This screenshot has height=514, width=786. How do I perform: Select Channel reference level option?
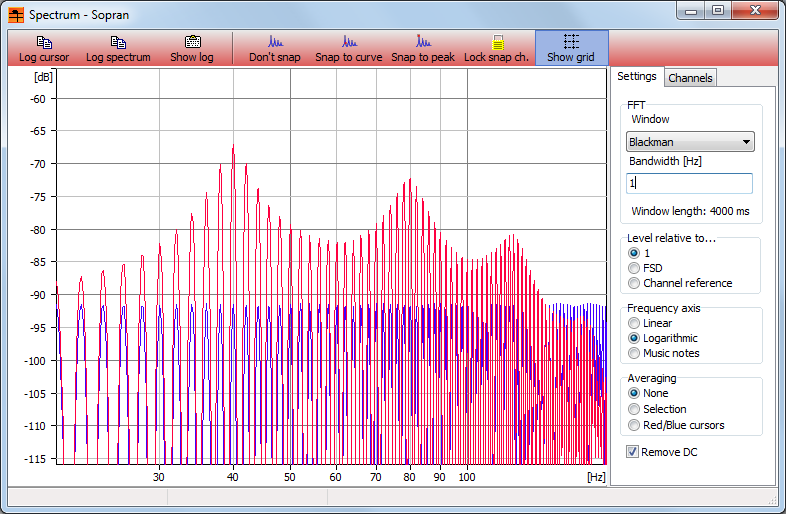[x=634, y=283]
